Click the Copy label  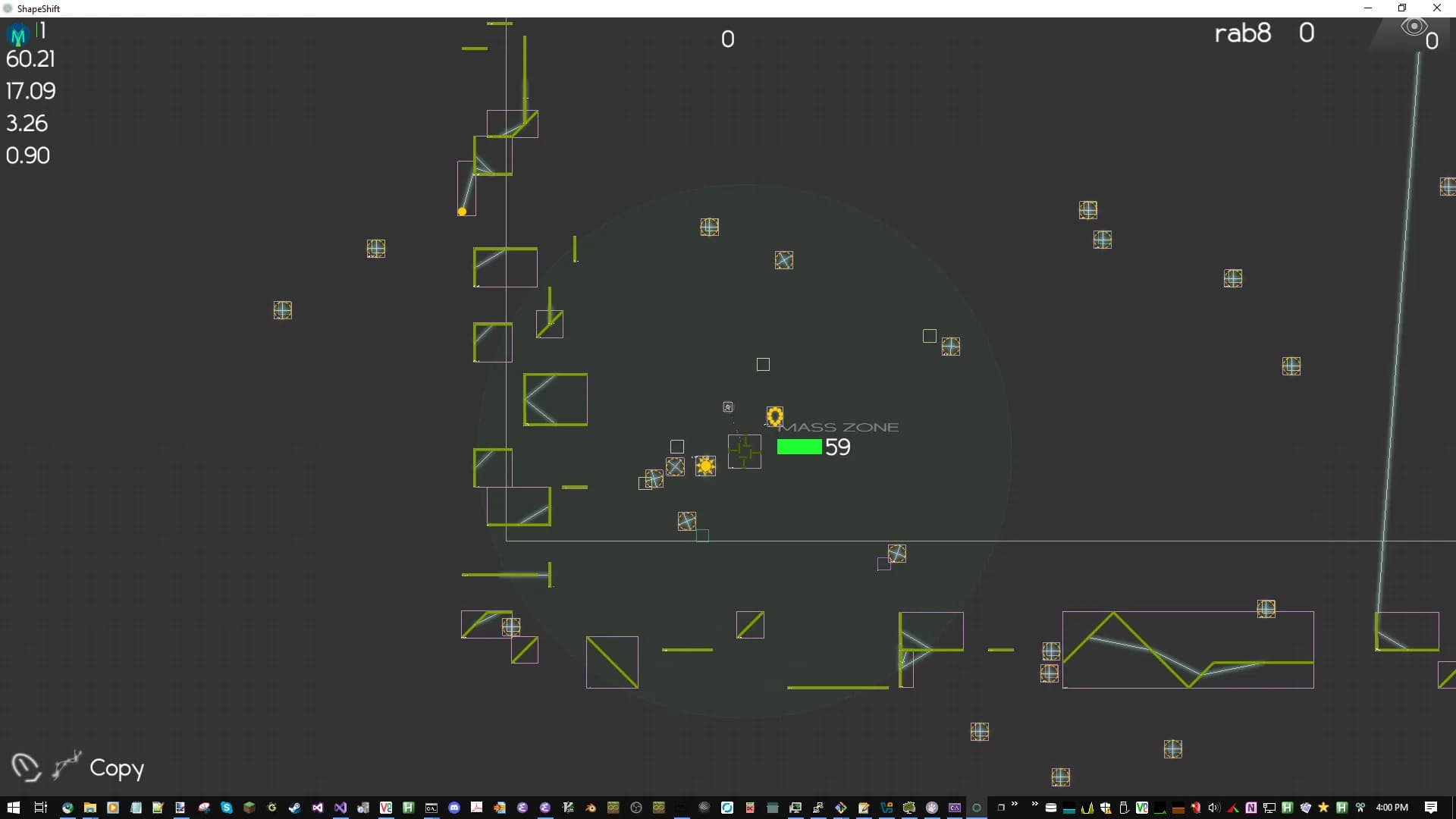tap(117, 768)
